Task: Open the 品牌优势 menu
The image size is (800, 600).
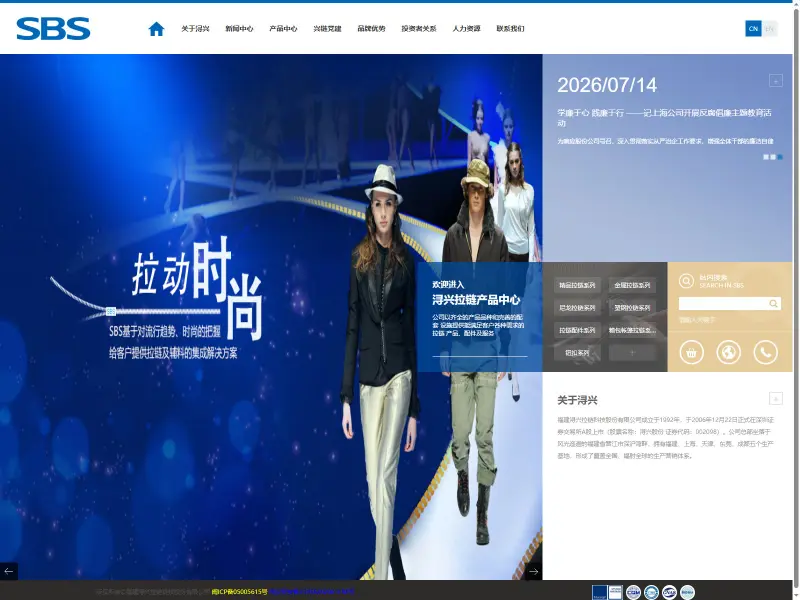Action: click(371, 29)
